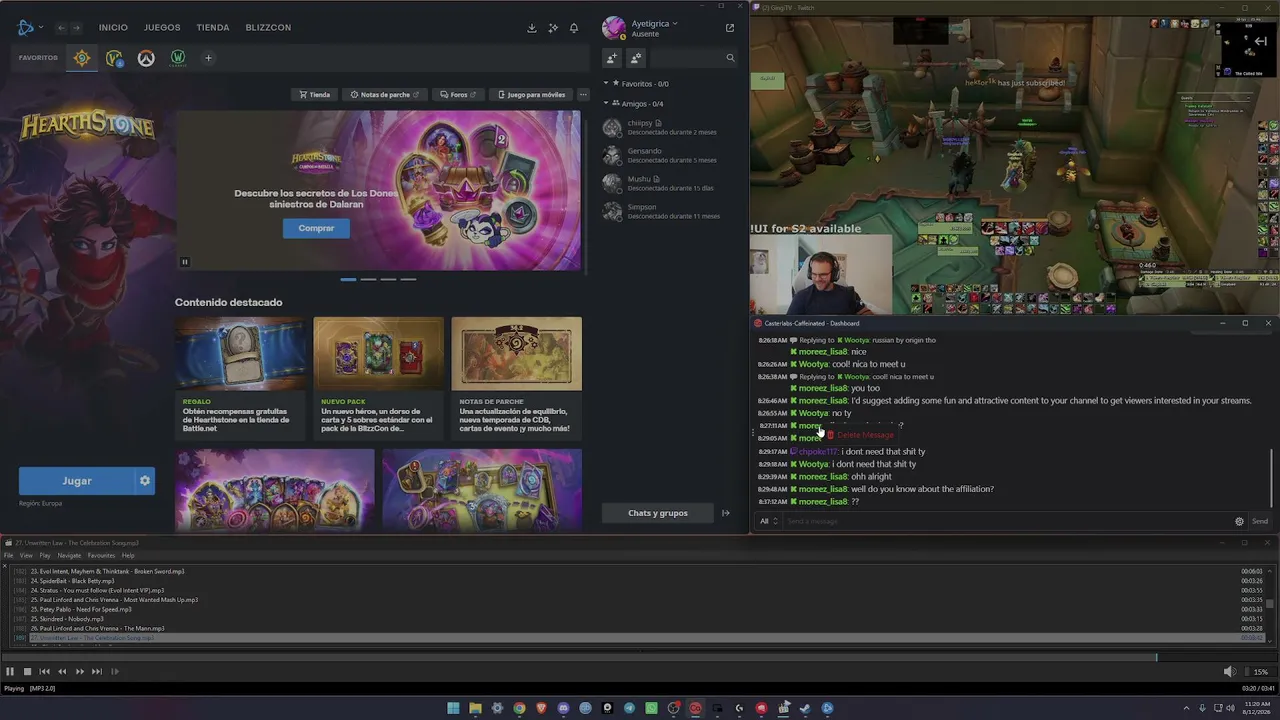
Task: Open Favourites menu in music player
Action: [101, 555]
